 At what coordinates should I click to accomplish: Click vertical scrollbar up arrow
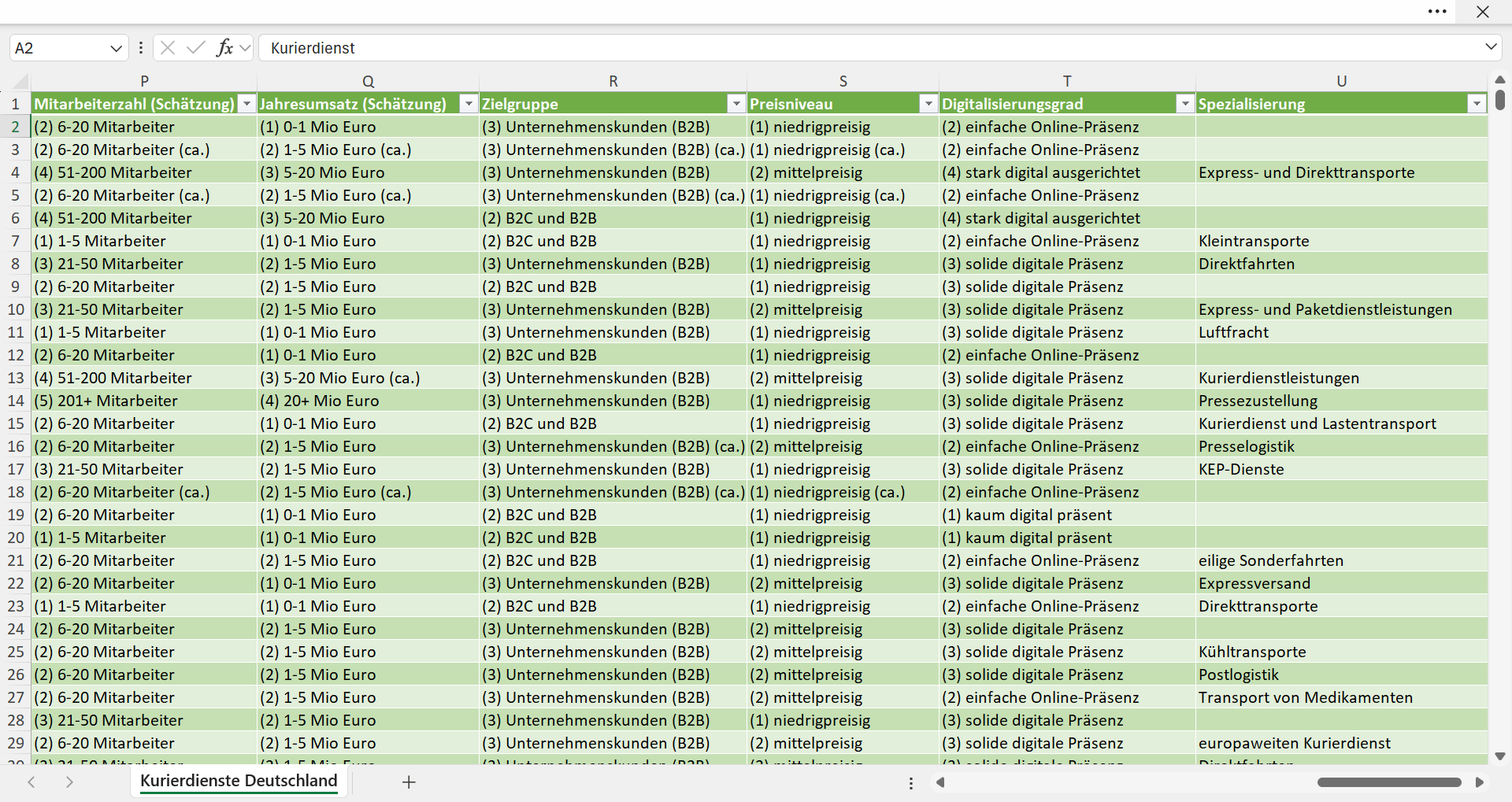(x=1500, y=79)
